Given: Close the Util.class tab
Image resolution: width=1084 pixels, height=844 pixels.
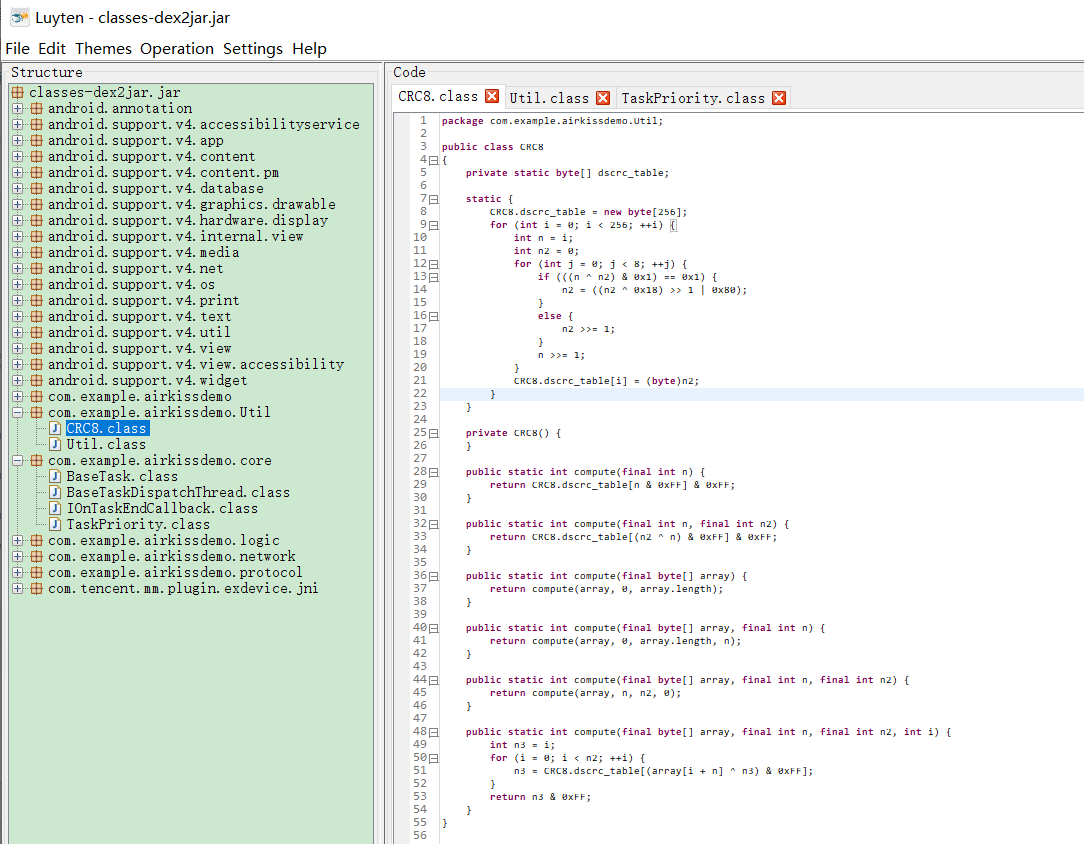Looking at the screenshot, I should tap(603, 97).
